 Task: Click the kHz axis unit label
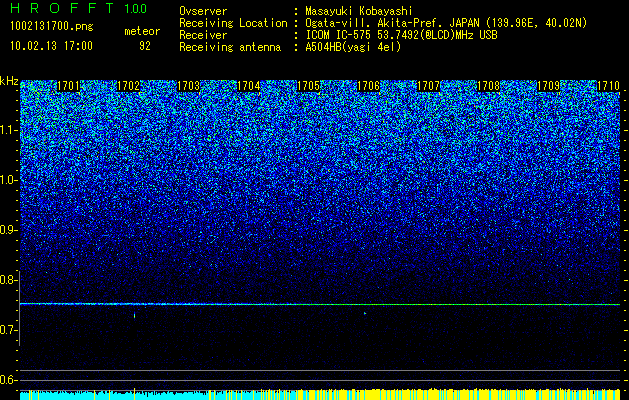pos(9,81)
